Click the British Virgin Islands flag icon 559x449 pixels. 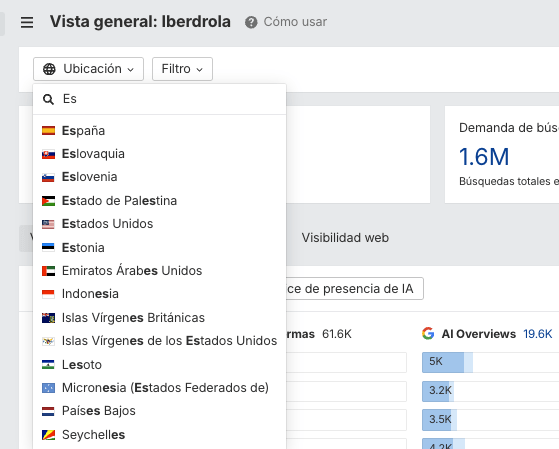pos(48,318)
